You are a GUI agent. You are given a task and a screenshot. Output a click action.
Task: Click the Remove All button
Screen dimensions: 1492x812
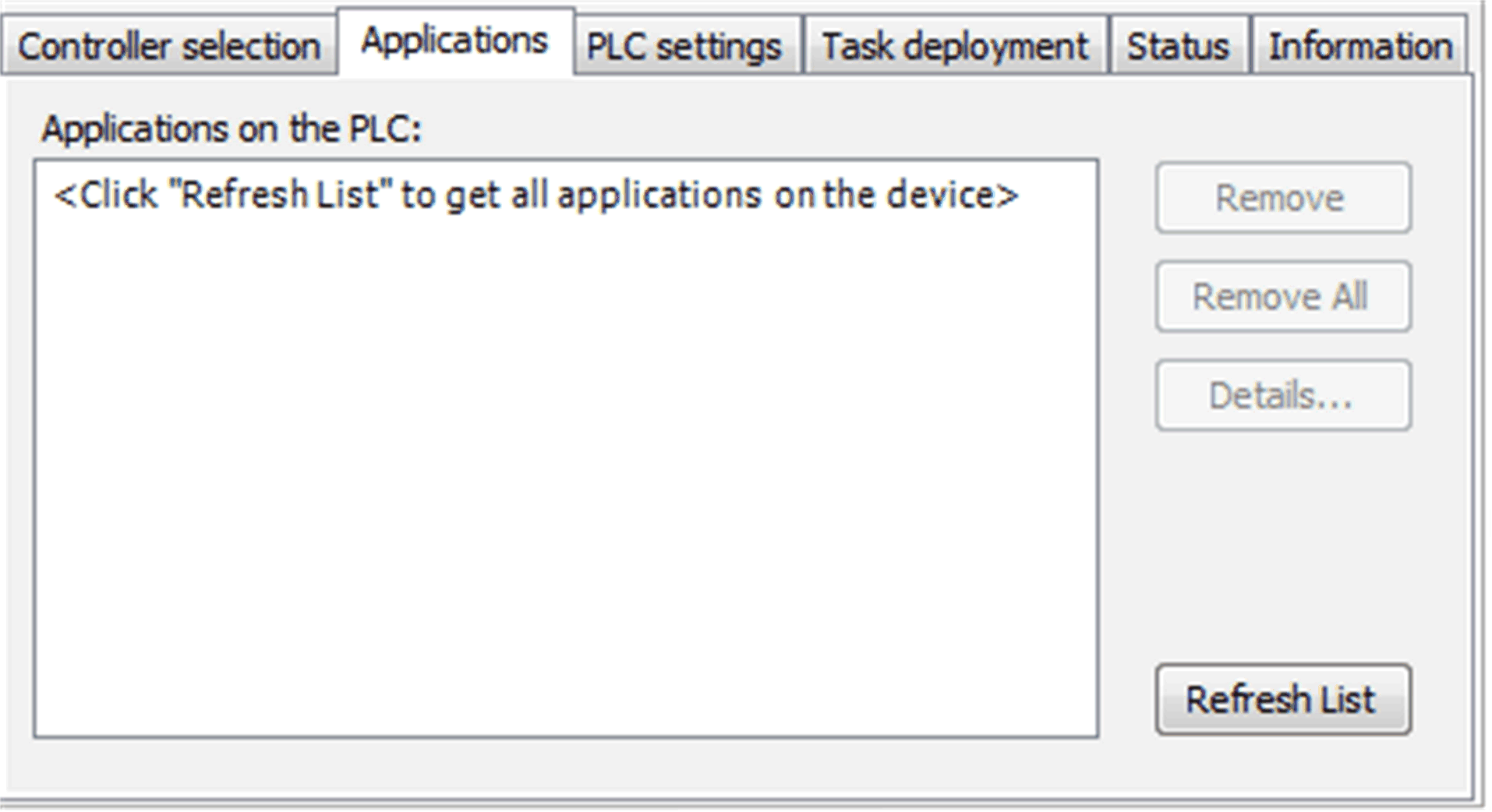1282,297
